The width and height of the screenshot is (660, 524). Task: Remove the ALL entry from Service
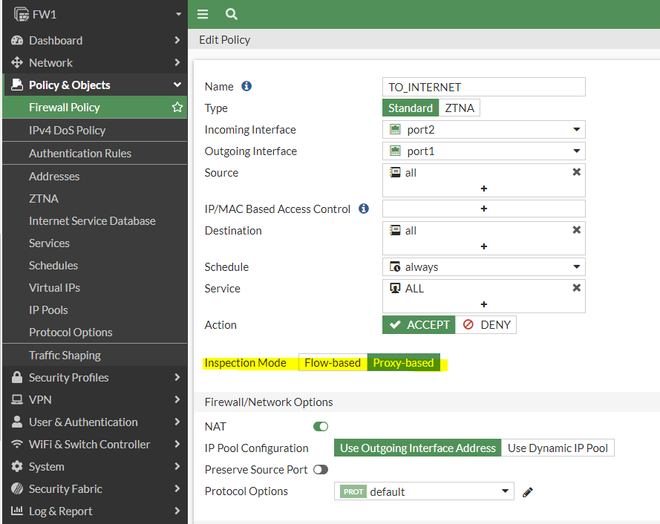tap(576, 288)
